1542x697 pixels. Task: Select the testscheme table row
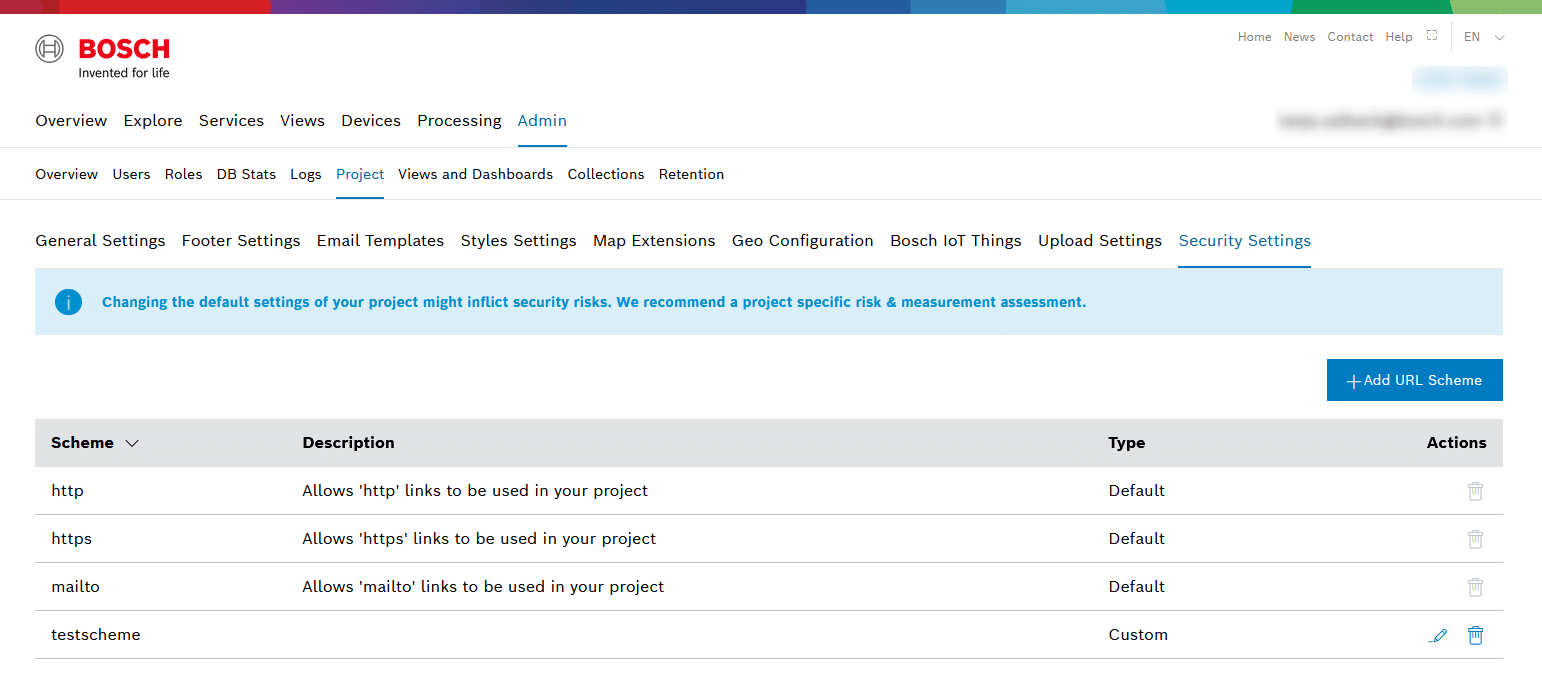[x=600, y=635]
